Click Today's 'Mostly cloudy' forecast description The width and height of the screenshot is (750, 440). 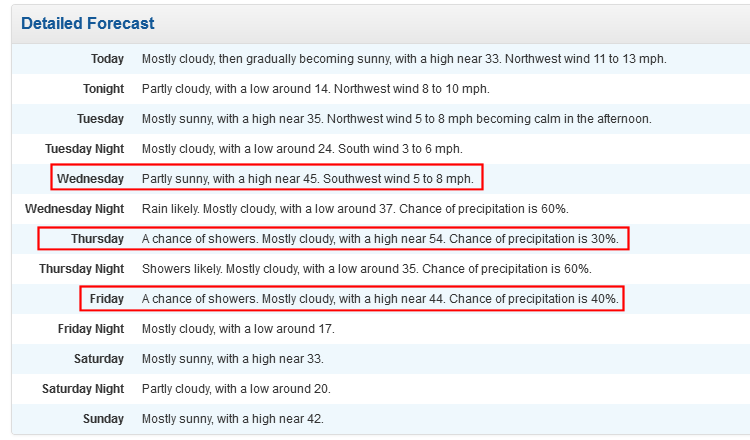404,59
